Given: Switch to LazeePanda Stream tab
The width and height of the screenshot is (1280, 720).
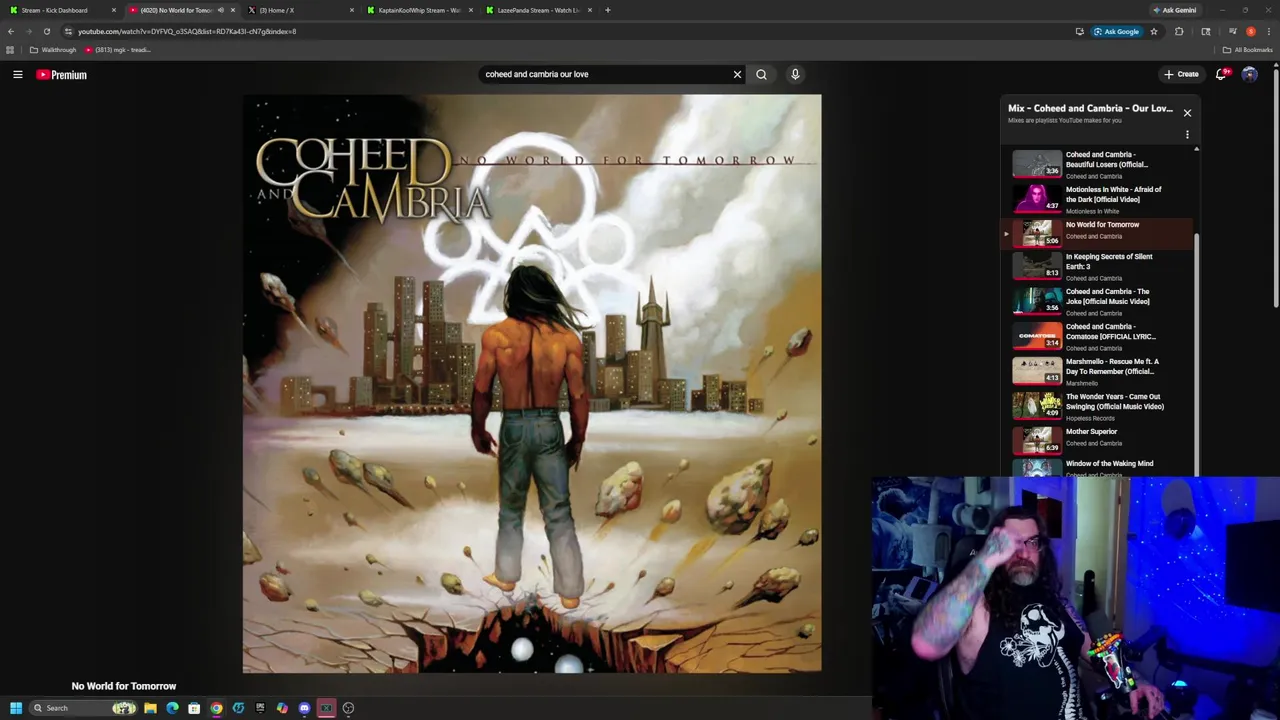Looking at the screenshot, I should pos(538,10).
